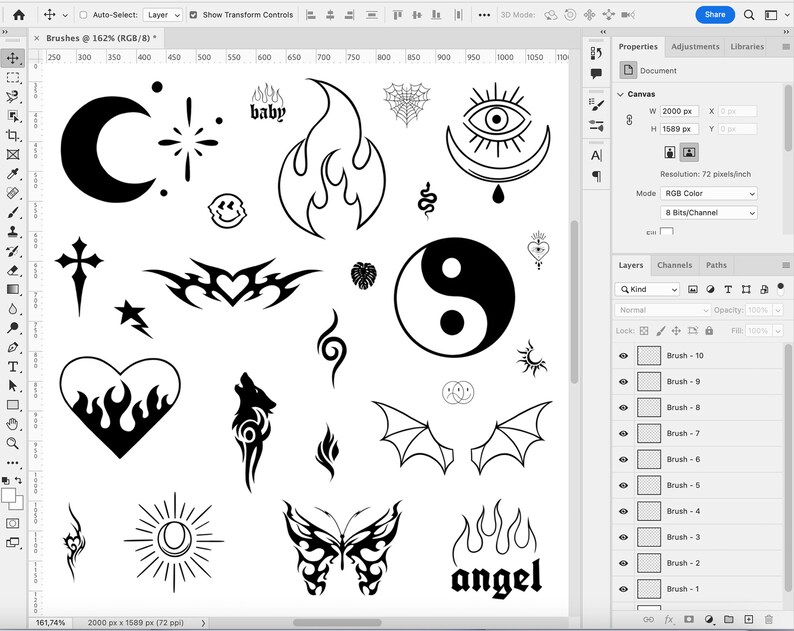This screenshot has width=794, height=631.
Task: Open the search magnifier in top bar
Action: coord(749,15)
